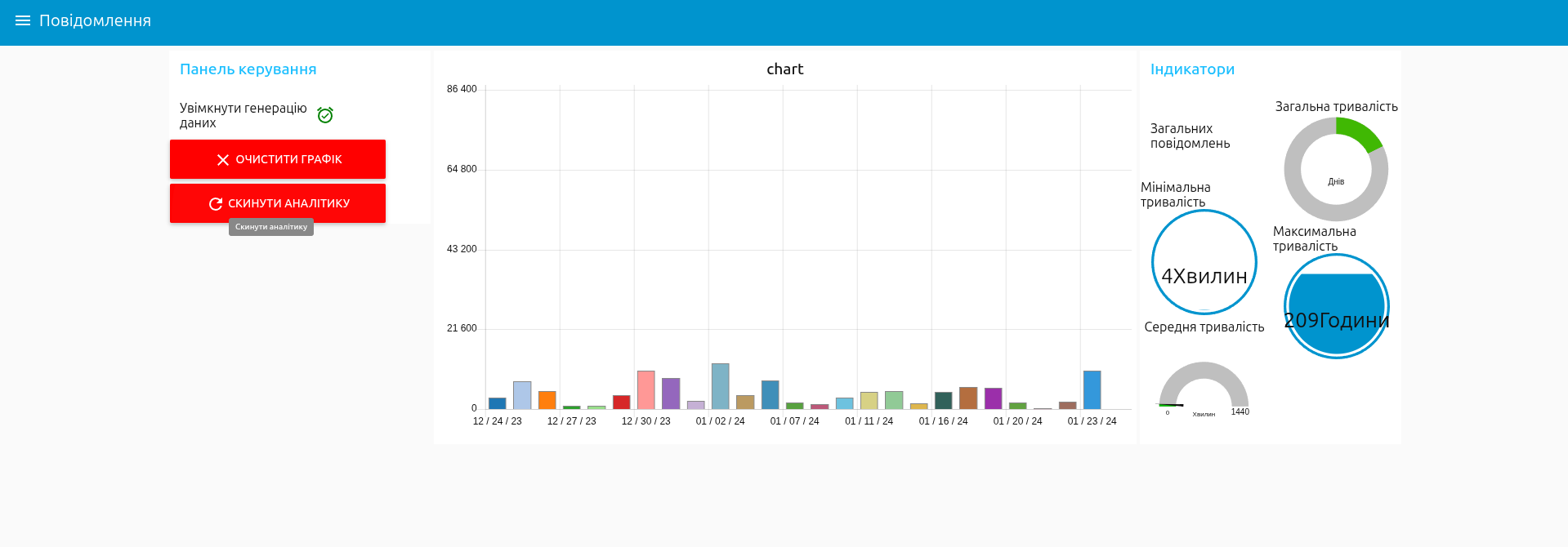1568x547 pixels.
Task: Click the magenta bar near 01/20/24
Action: (993, 398)
